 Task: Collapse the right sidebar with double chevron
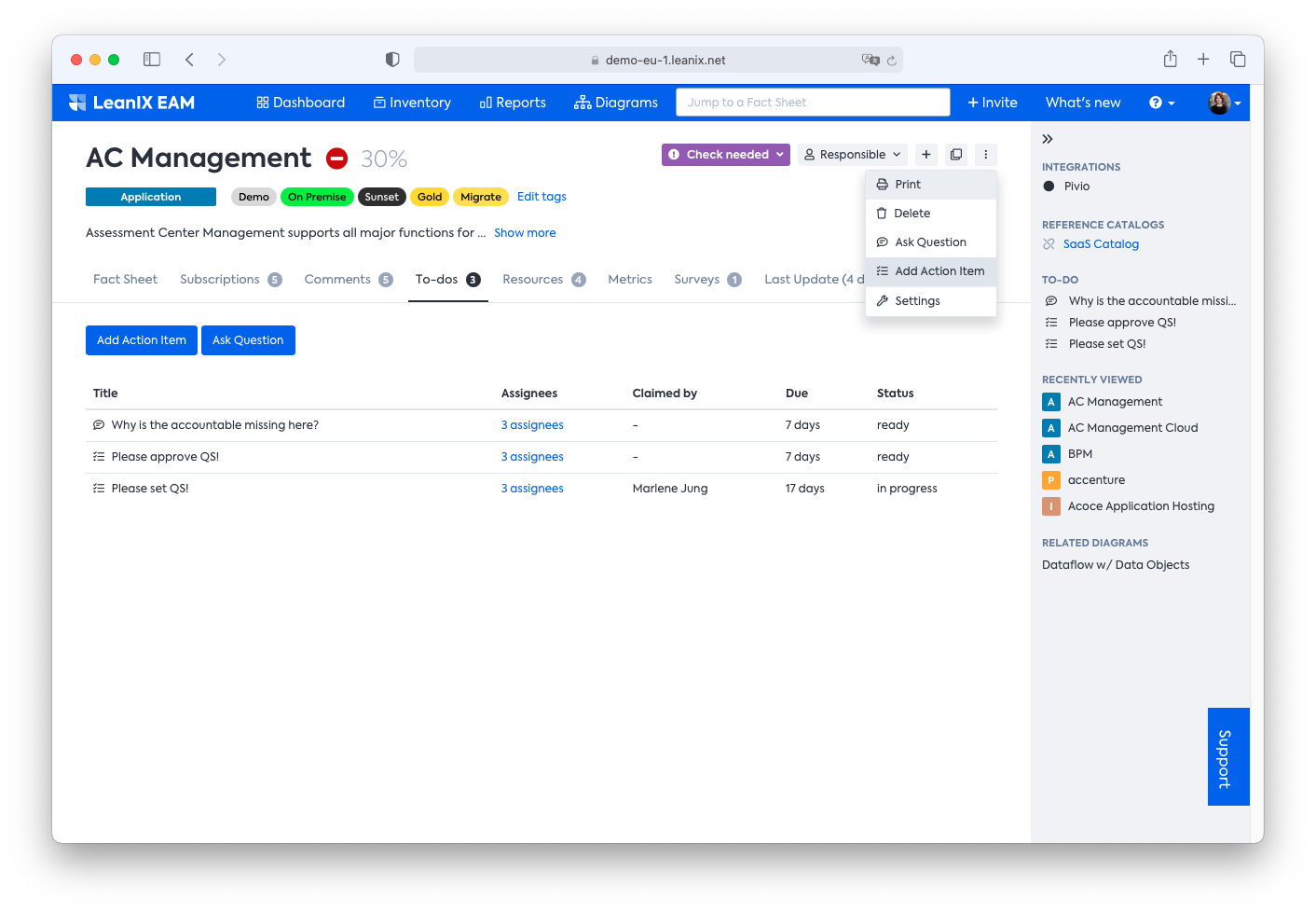pyautogui.click(x=1048, y=139)
